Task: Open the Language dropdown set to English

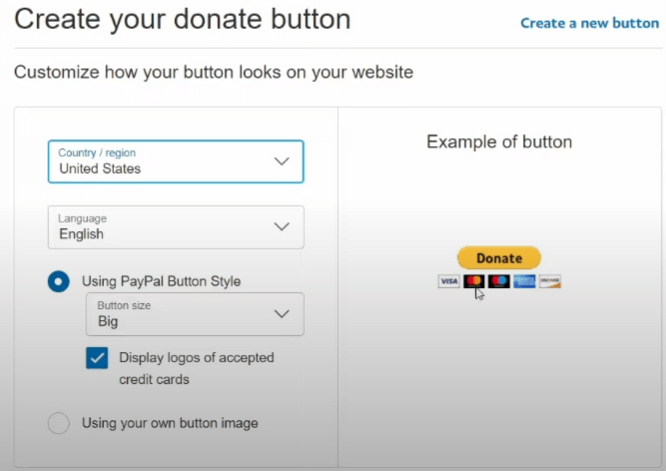Action: pos(175,227)
